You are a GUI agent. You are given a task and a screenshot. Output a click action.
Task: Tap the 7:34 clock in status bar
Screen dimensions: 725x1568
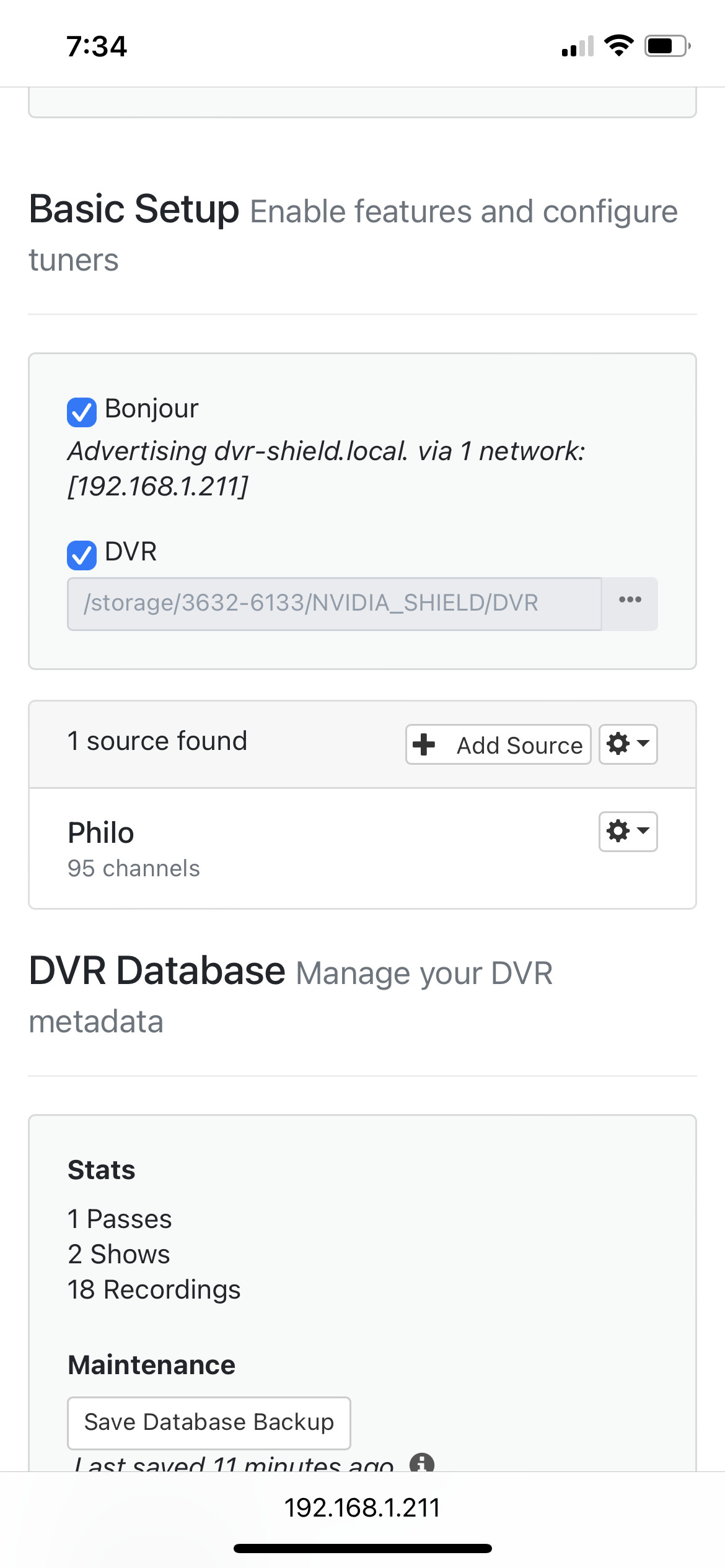tap(97, 46)
